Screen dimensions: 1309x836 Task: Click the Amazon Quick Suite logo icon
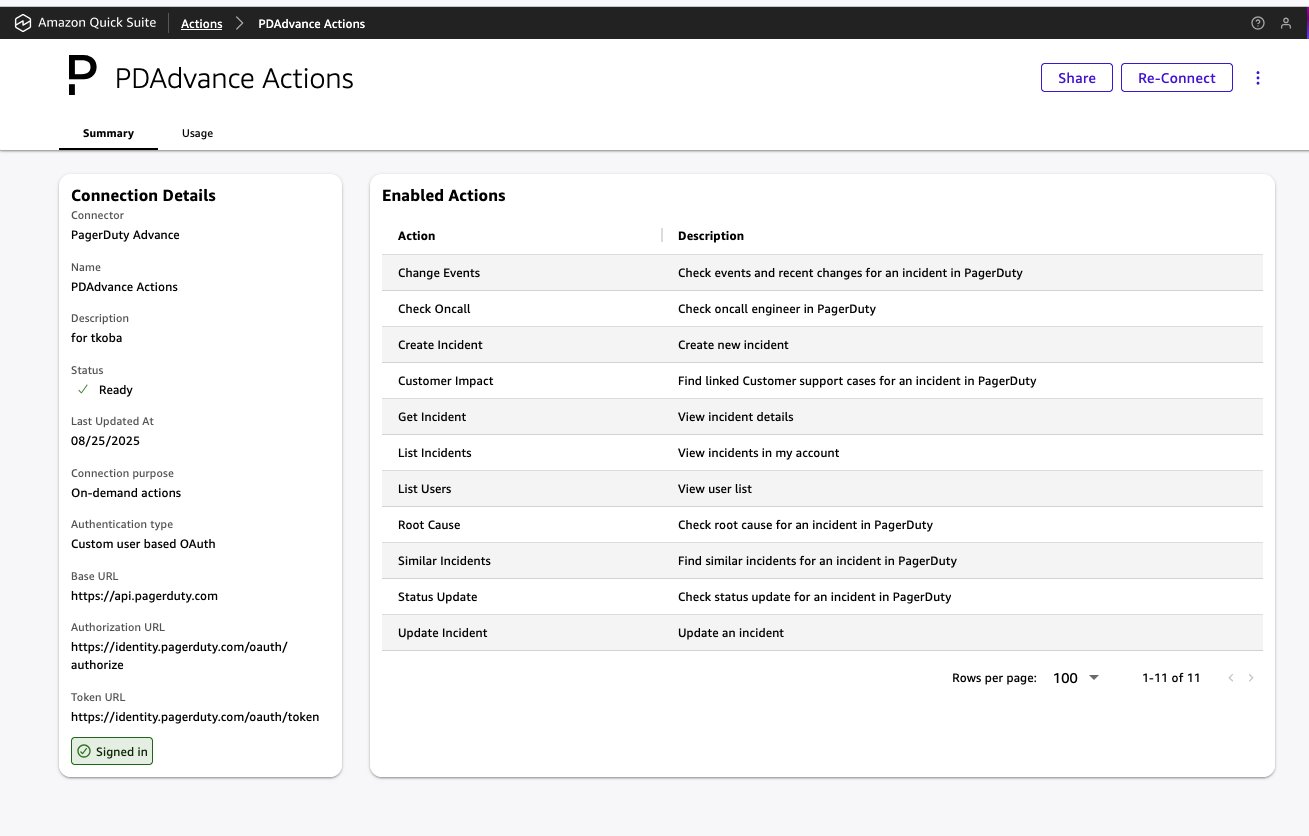23,23
